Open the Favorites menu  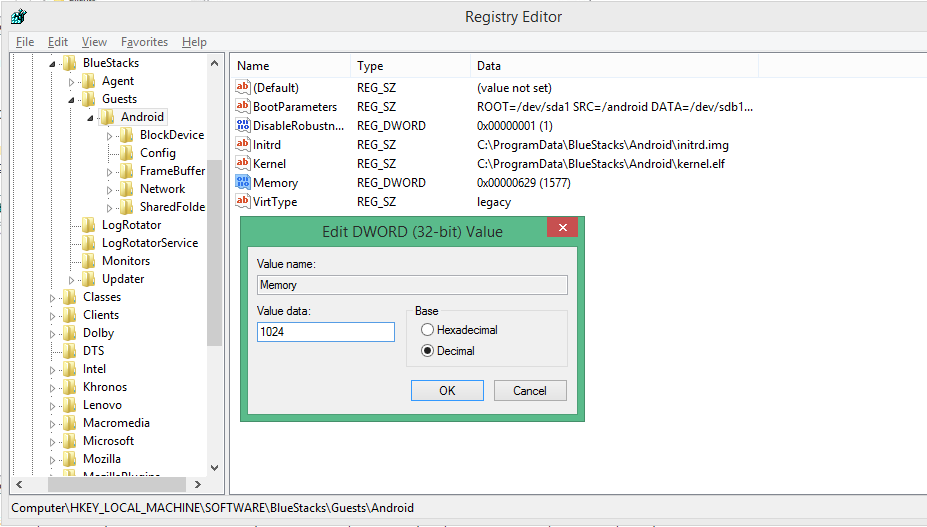point(144,42)
